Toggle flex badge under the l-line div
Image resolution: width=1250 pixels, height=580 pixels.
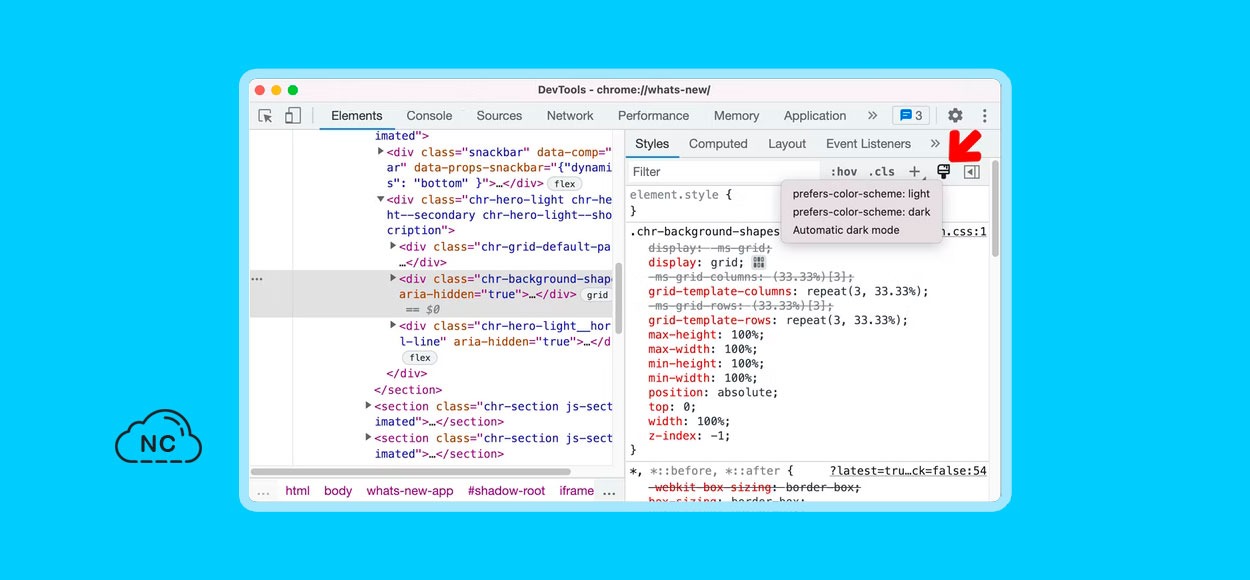pyautogui.click(x=420, y=358)
